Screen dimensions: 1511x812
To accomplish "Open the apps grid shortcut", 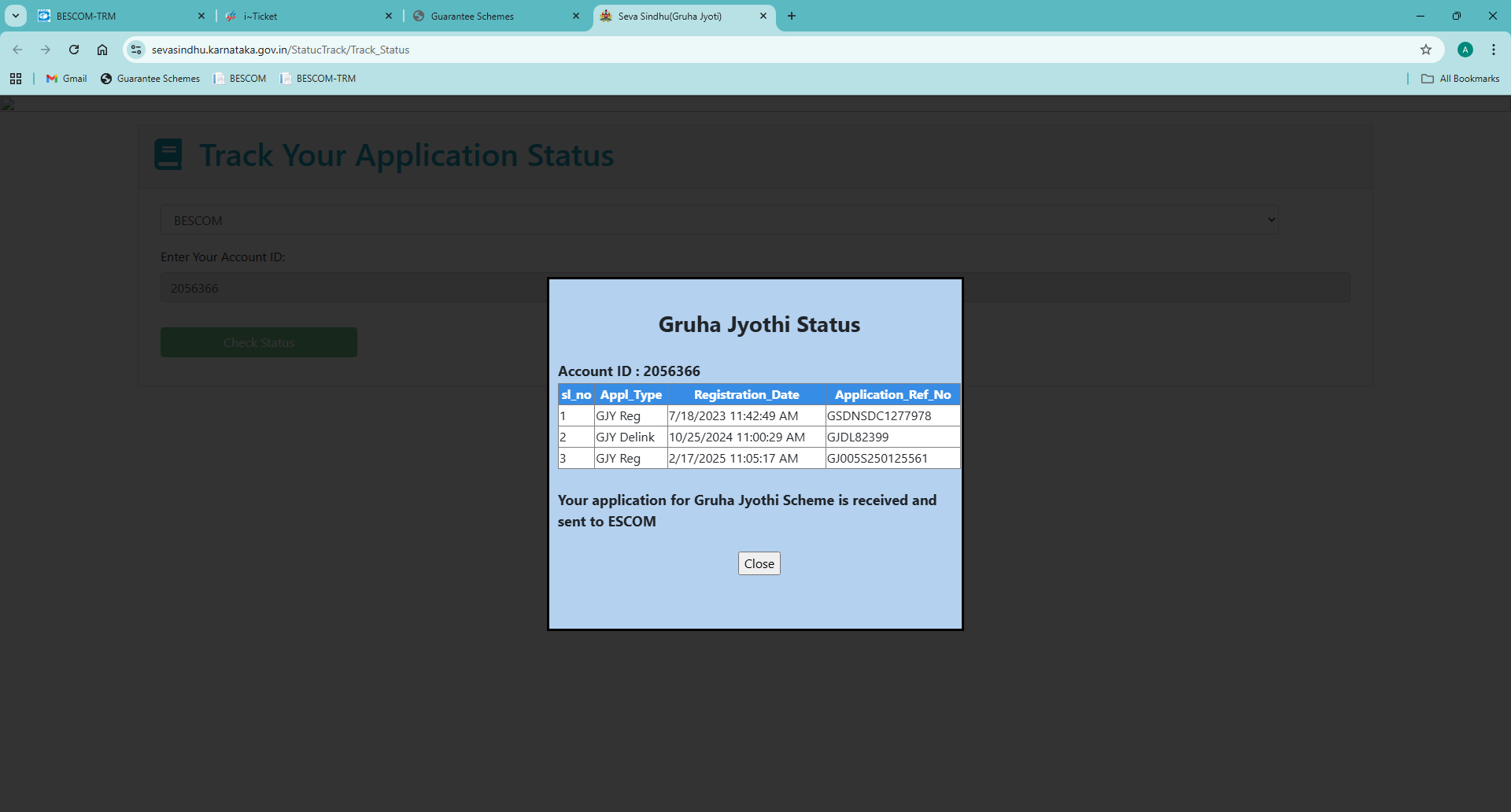I will (16, 79).
